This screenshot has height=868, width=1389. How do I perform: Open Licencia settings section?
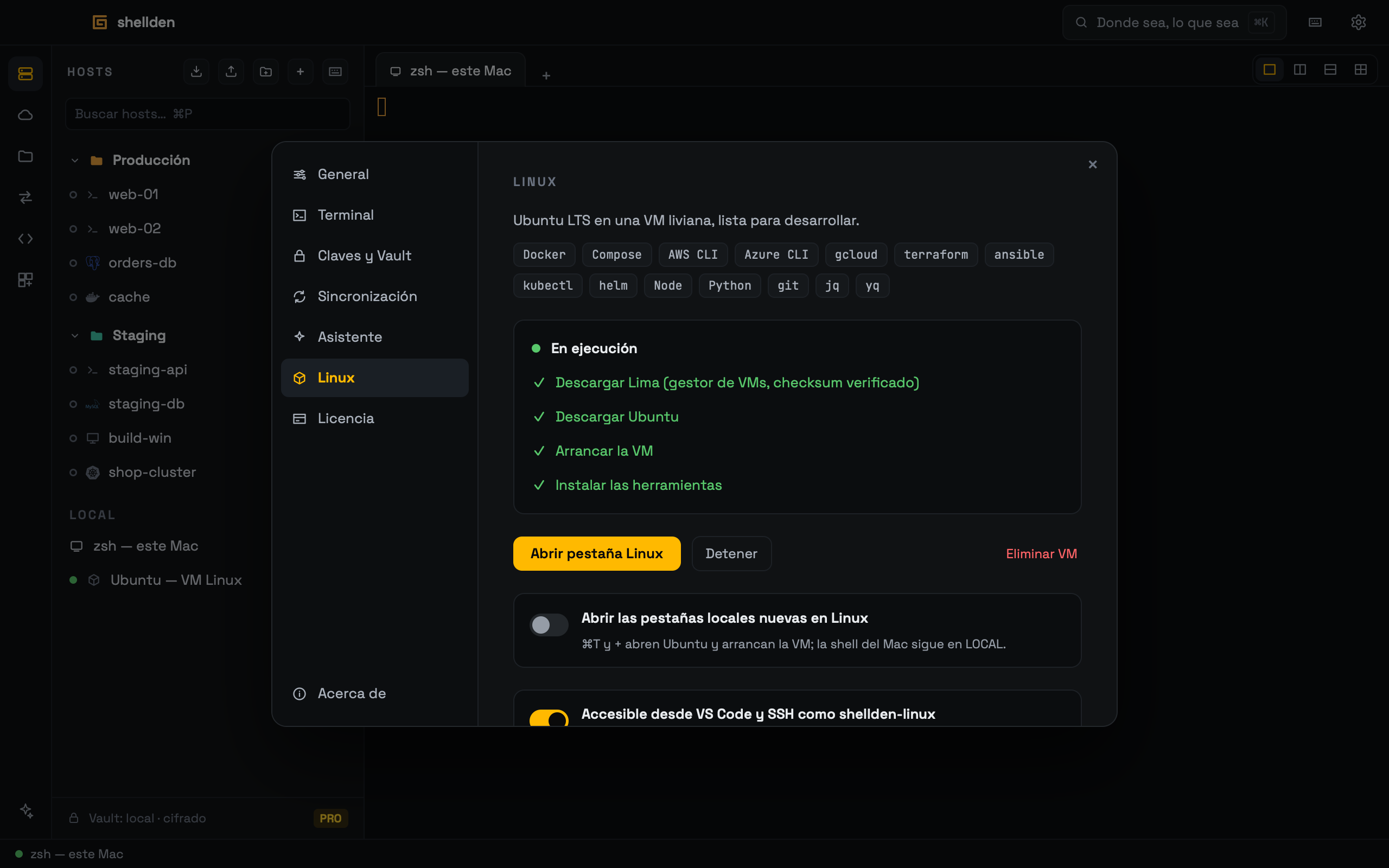tap(375, 418)
